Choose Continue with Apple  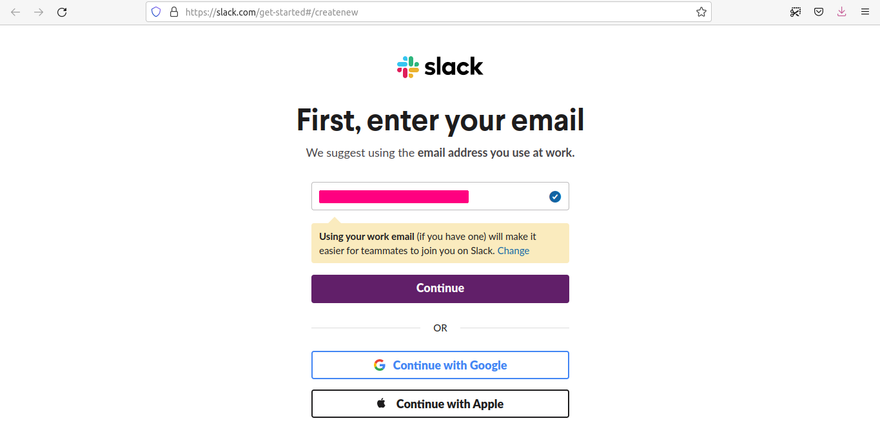pyautogui.click(x=440, y=404)
